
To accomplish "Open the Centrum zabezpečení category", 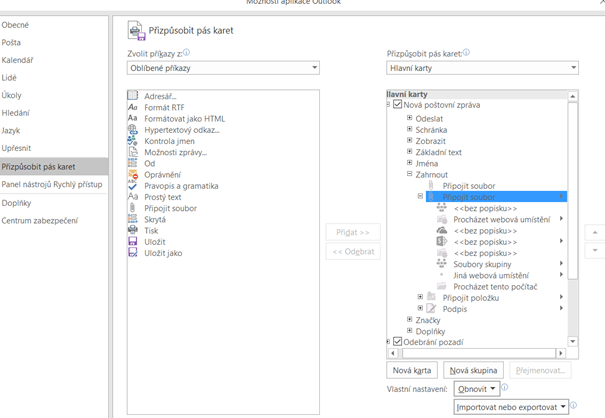I will click(x=39, y=220).
